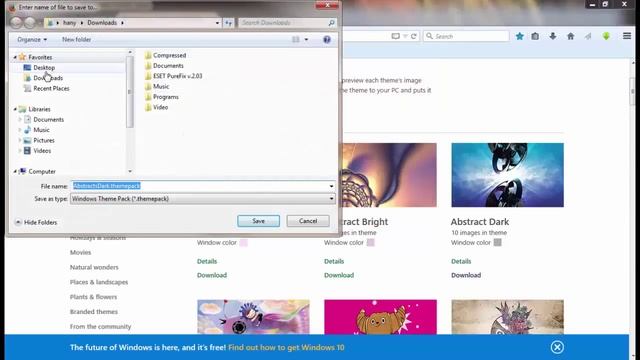Viewport: 640px width, 360px height.
Task: Select Downloads under Favorites
Action: pyautogui.click(x=48, y=78)
